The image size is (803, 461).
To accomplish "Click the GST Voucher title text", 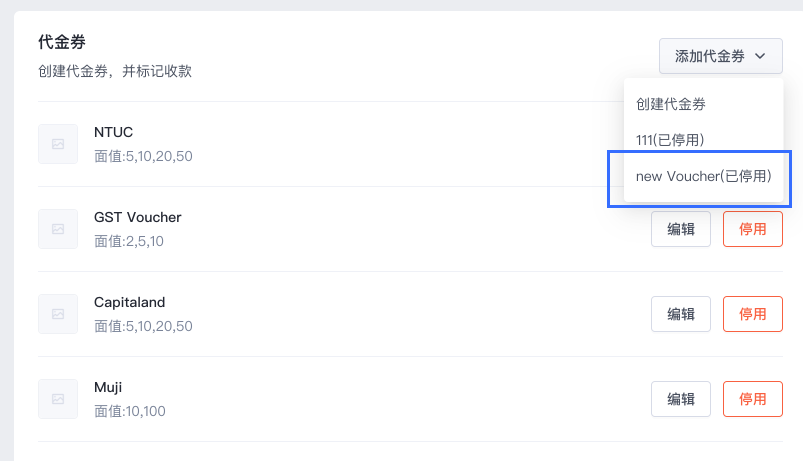I will (137, 217).
